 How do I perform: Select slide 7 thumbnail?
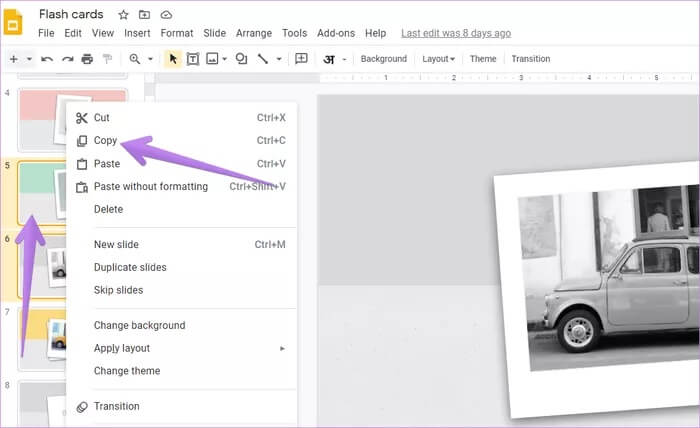click(x=42, y=339)
